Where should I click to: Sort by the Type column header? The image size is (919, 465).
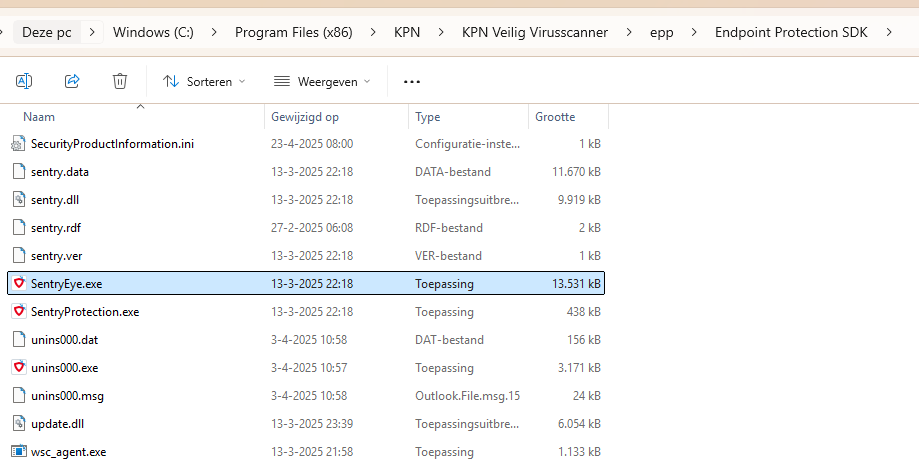click(x=427, y=117)
